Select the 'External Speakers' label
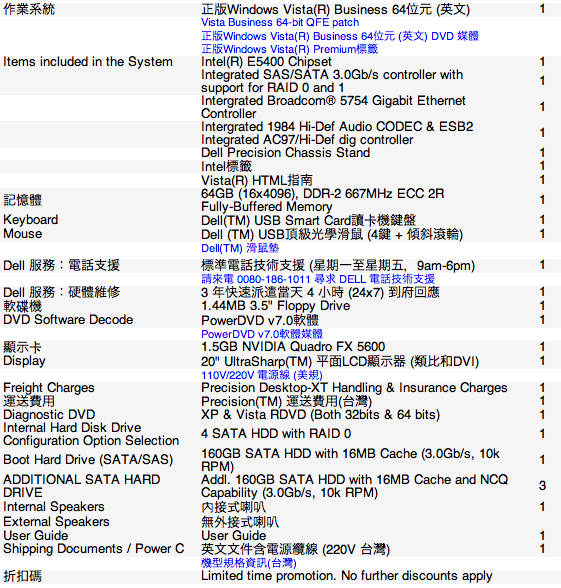Screen dimensions: 561x588 click(56, 522)
